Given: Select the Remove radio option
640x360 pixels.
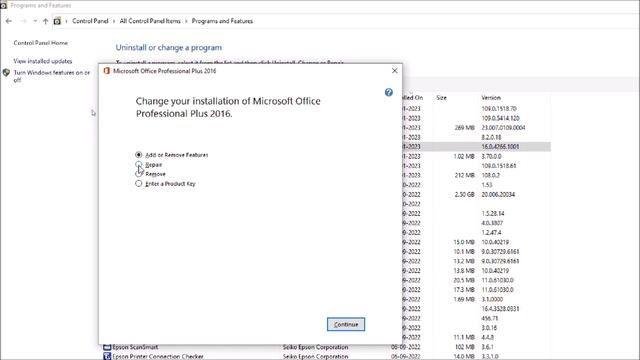Looking at the screenshot, I should click(x=138, y=174).
